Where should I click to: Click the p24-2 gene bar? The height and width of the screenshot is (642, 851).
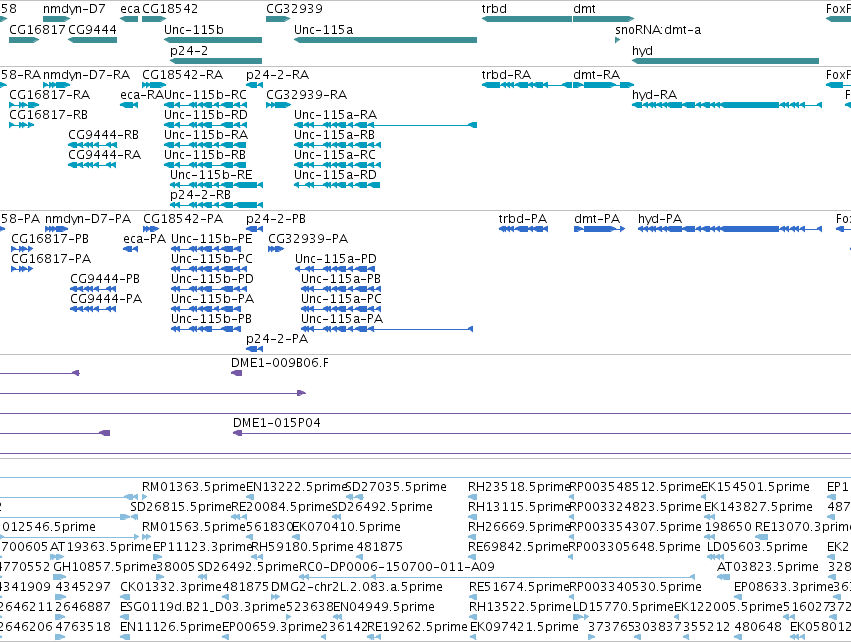point(216,61)
